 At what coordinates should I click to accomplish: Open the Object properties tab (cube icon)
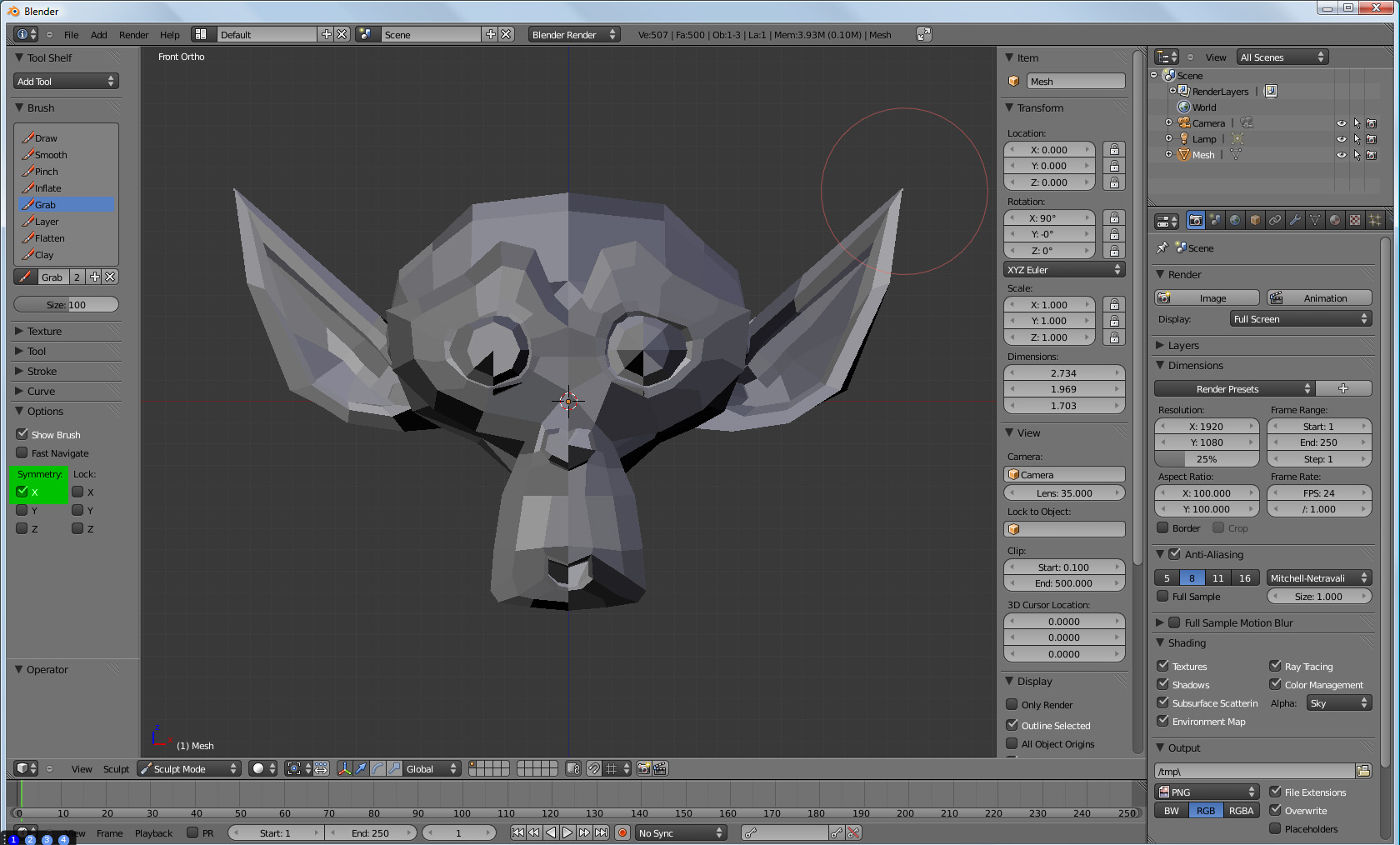(x=1255, y=220)
